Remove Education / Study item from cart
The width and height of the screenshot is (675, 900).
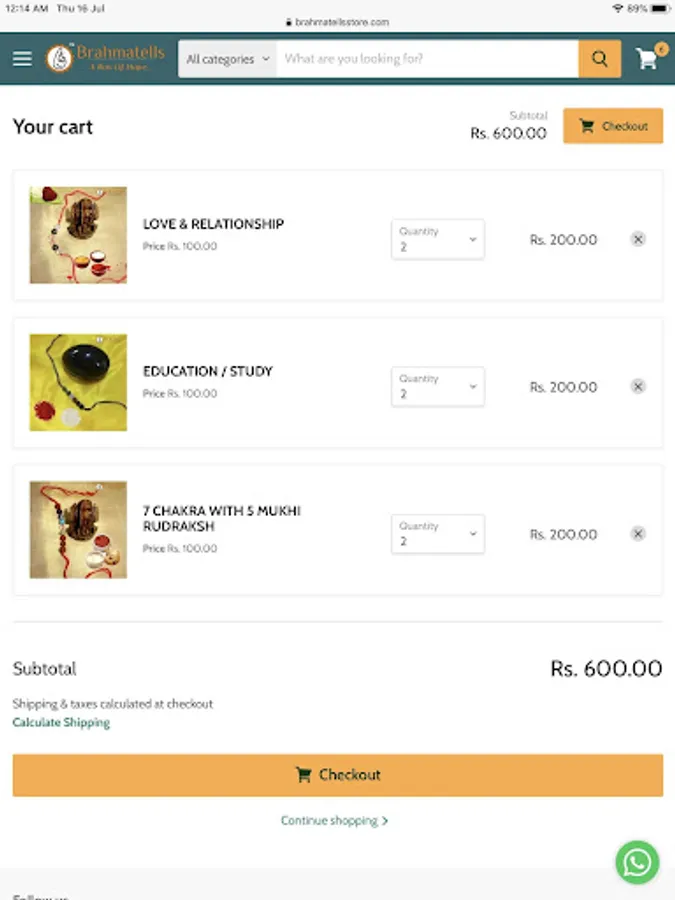[638, 386]
